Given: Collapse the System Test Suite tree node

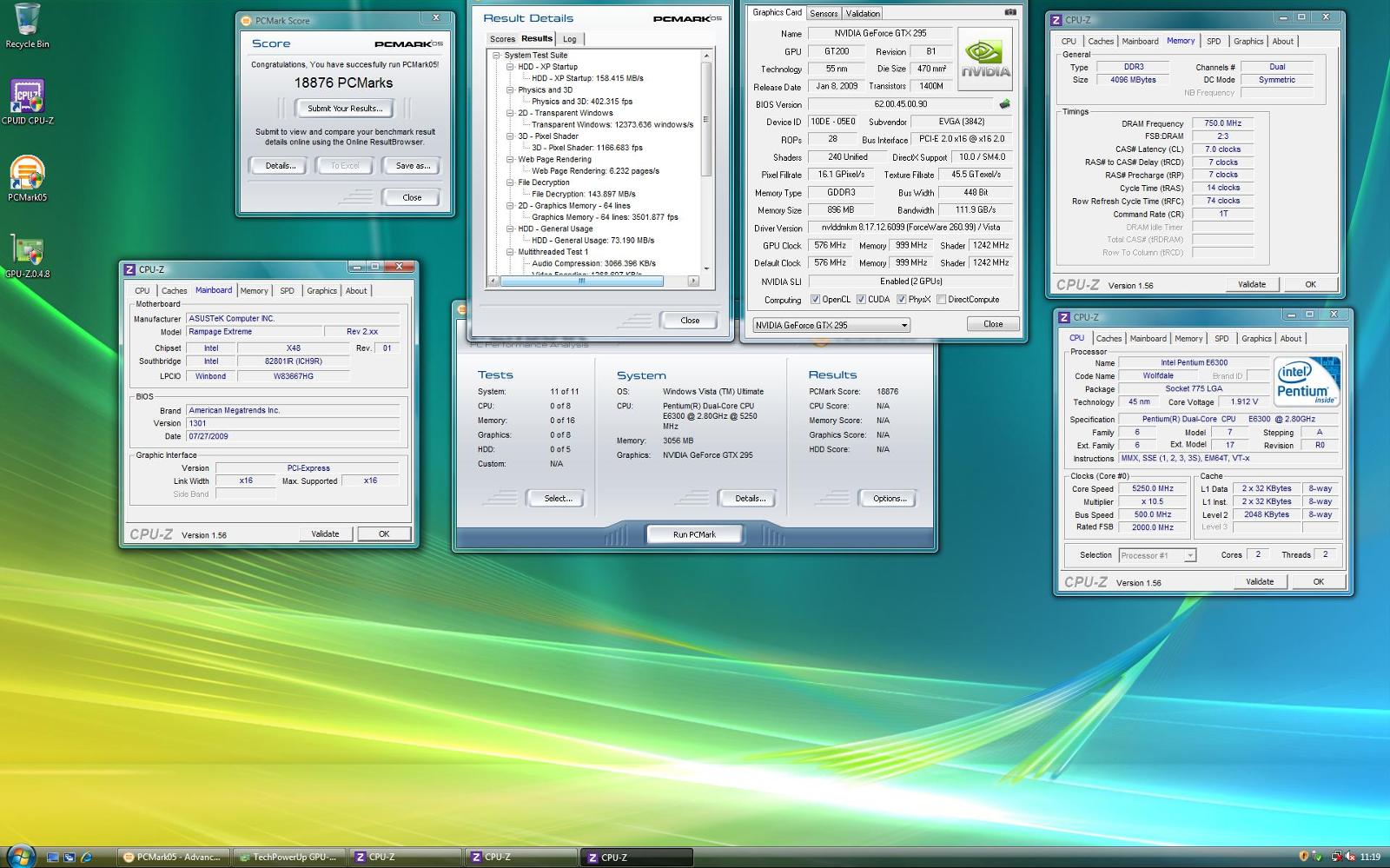Looking at the screenshot, I should pyautogui.click(x=497, y=55).
